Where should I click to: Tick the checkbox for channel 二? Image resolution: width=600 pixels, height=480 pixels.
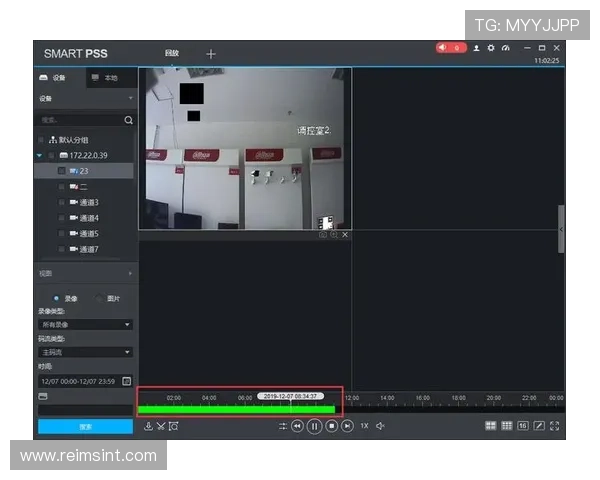pyautogui.click(x=61, y=186)
